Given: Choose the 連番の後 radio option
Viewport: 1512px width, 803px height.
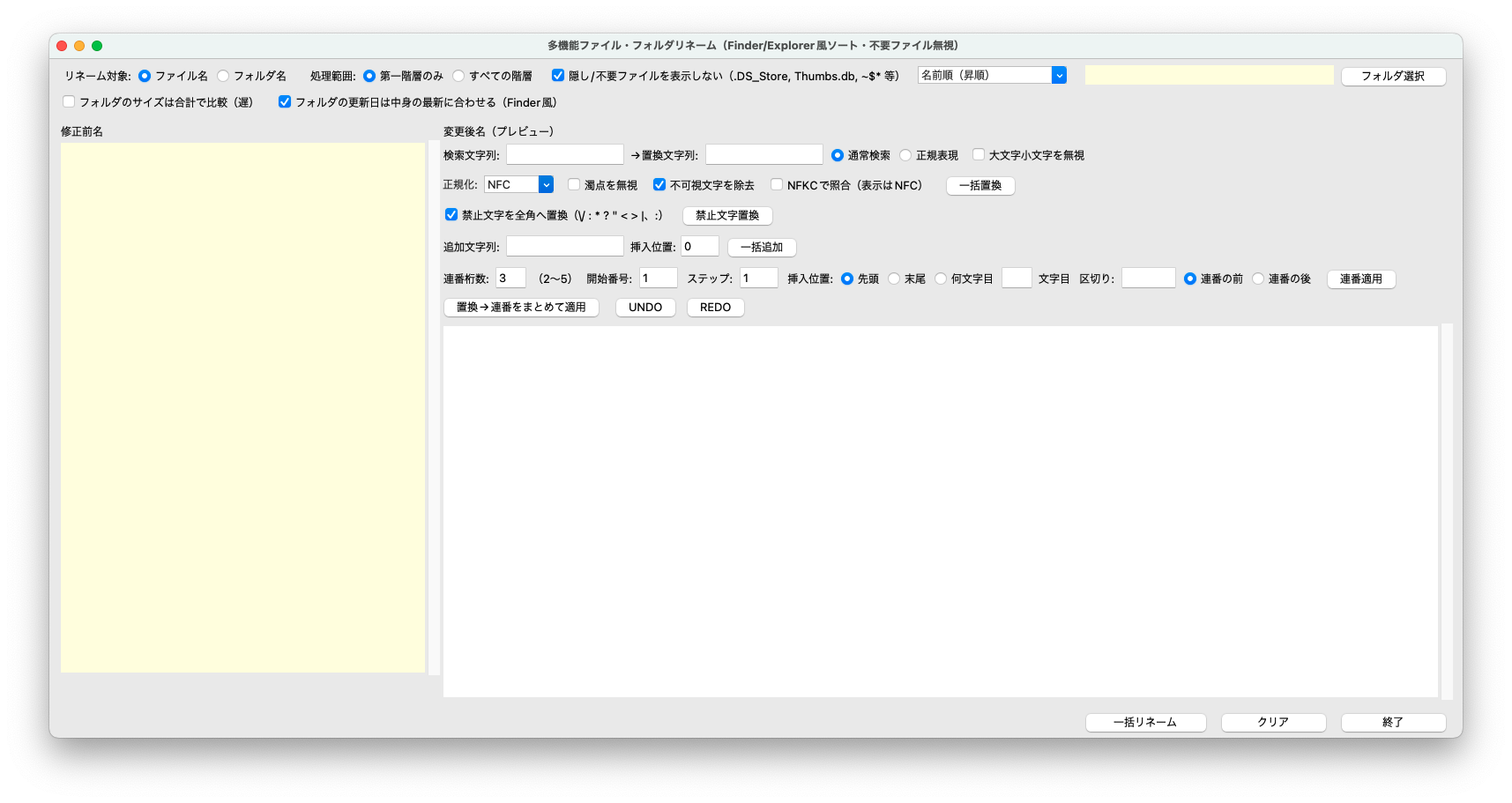Looking at the screenshot, I should (1259, 279).
